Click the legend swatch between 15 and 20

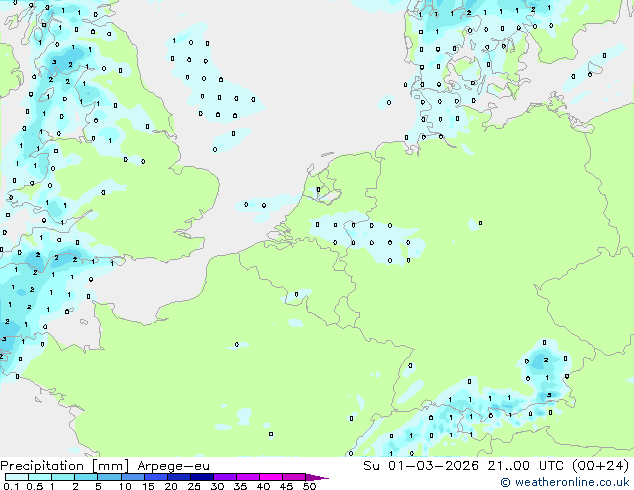pos(155,477)
